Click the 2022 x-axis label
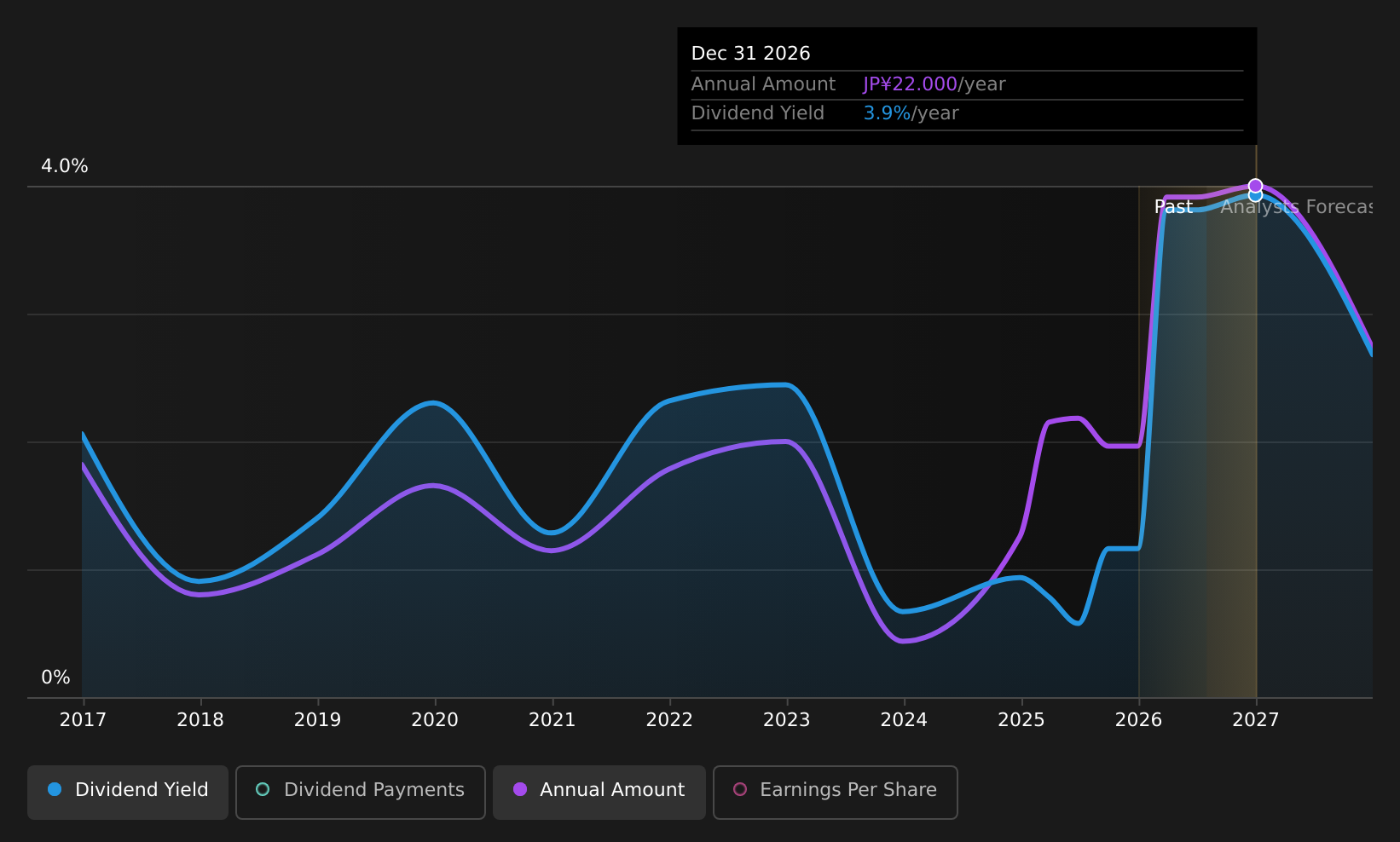The width and height of the screenshot is (1400, 842). pos(669,720)
